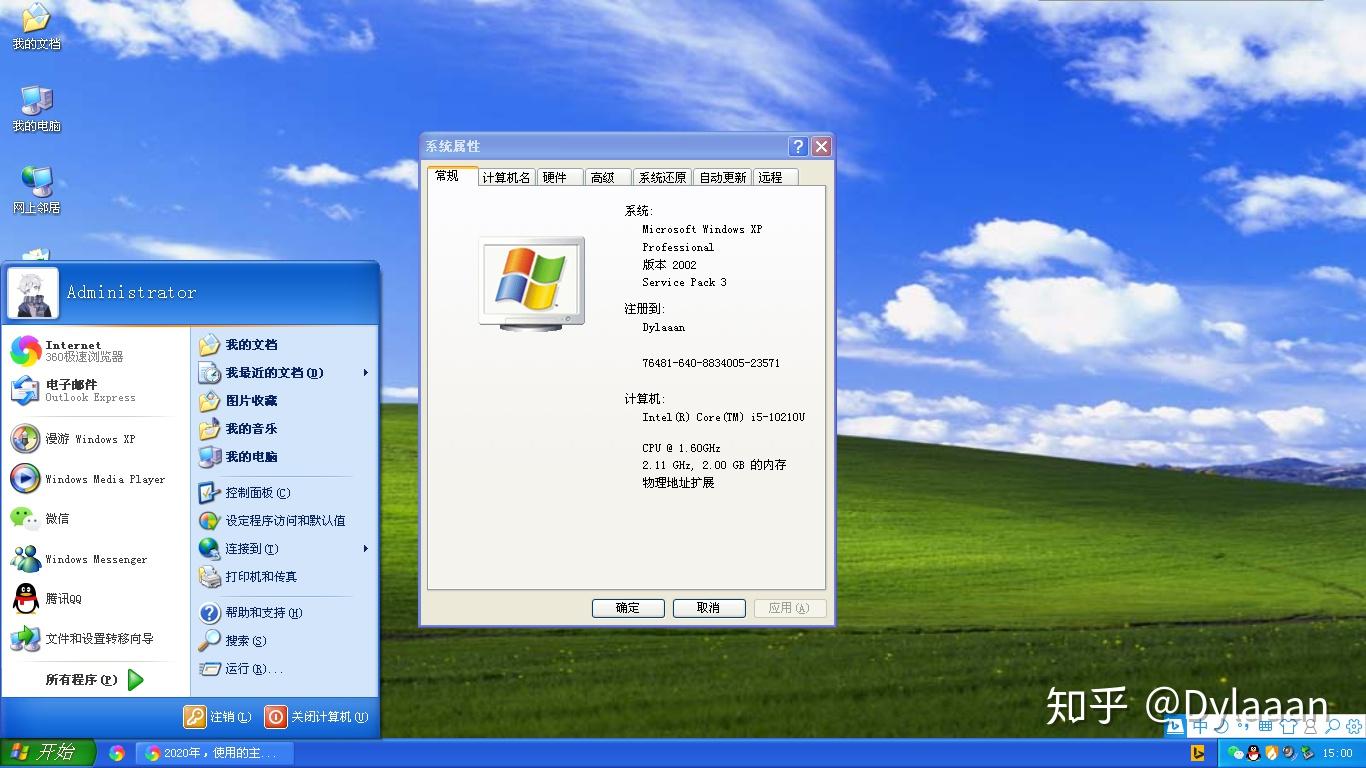This screenshot has width=1366, height=768.
Task: Click the 开始 Start button
Action: [x=47, y=753]
